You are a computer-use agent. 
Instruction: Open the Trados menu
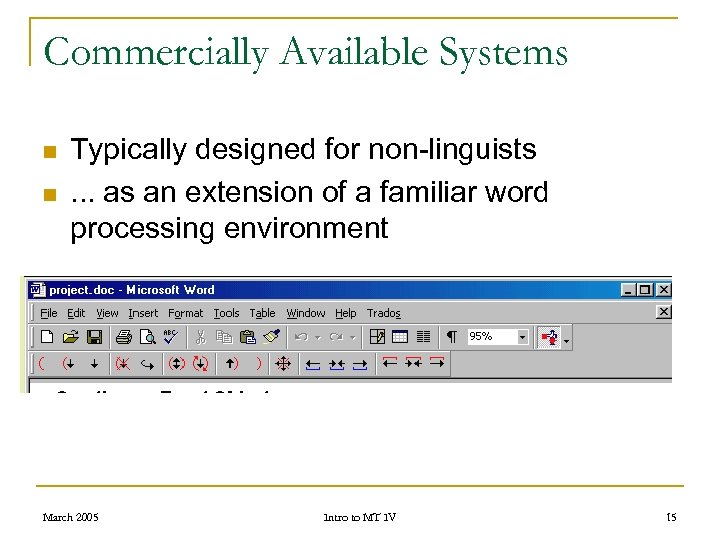(x=384, y=313)
